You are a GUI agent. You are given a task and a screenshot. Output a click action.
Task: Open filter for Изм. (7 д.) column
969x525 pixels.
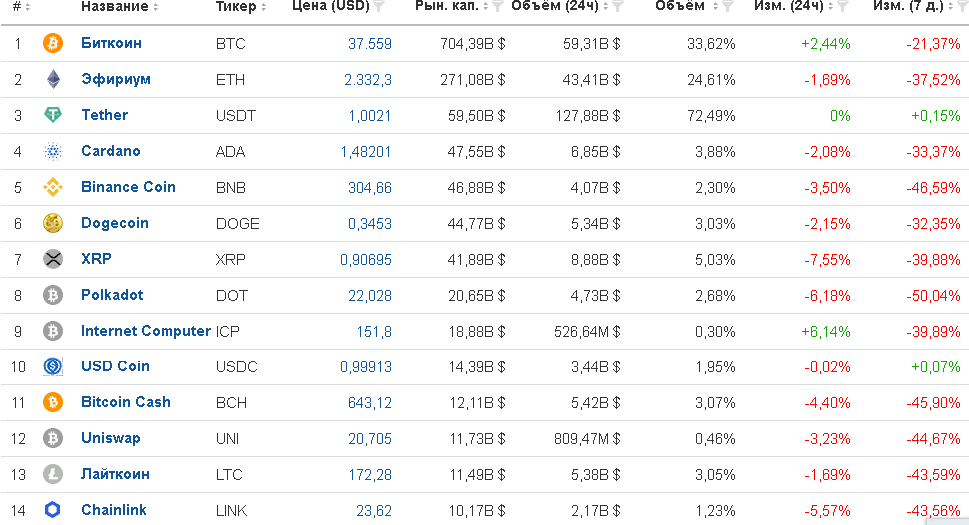click(963, 6)
